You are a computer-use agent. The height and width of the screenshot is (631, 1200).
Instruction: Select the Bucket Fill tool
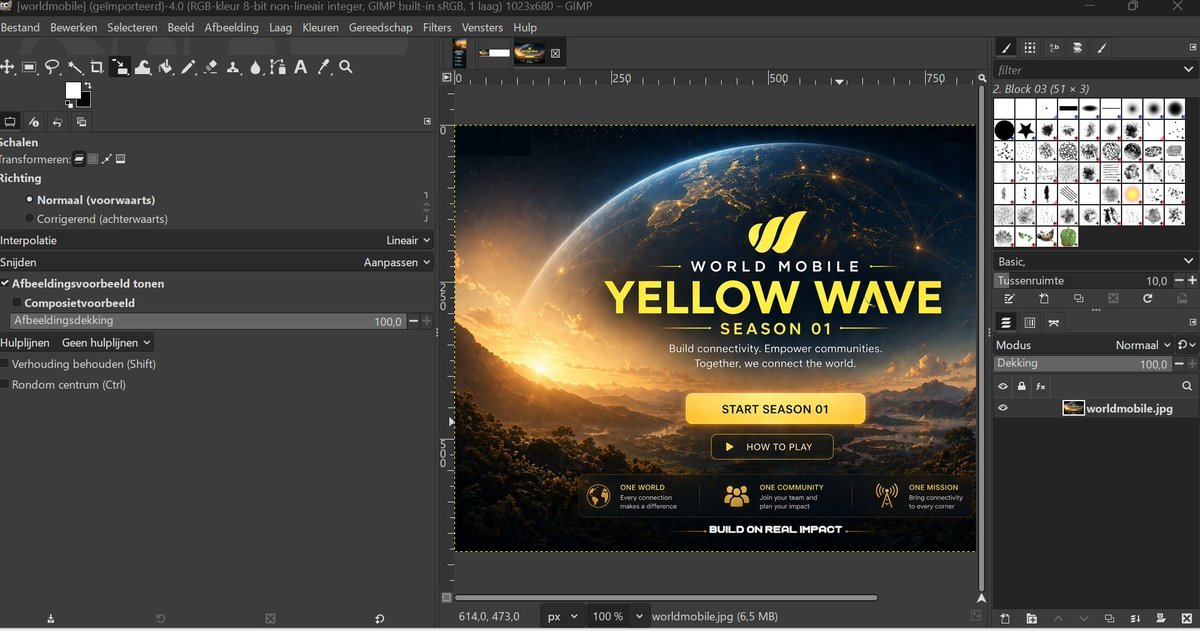tap(166, 67)
